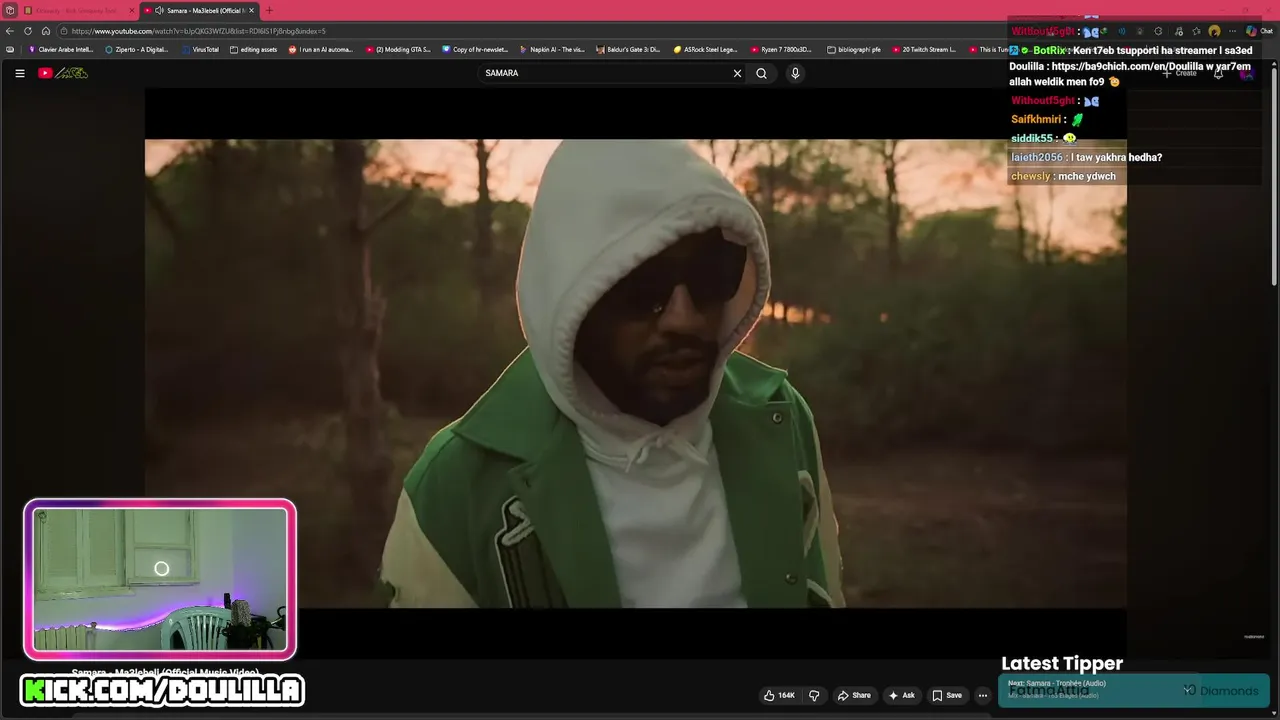
Task: Open the Napkin AI bookmark
Action: pyautogui.click(x=552, y=49)
